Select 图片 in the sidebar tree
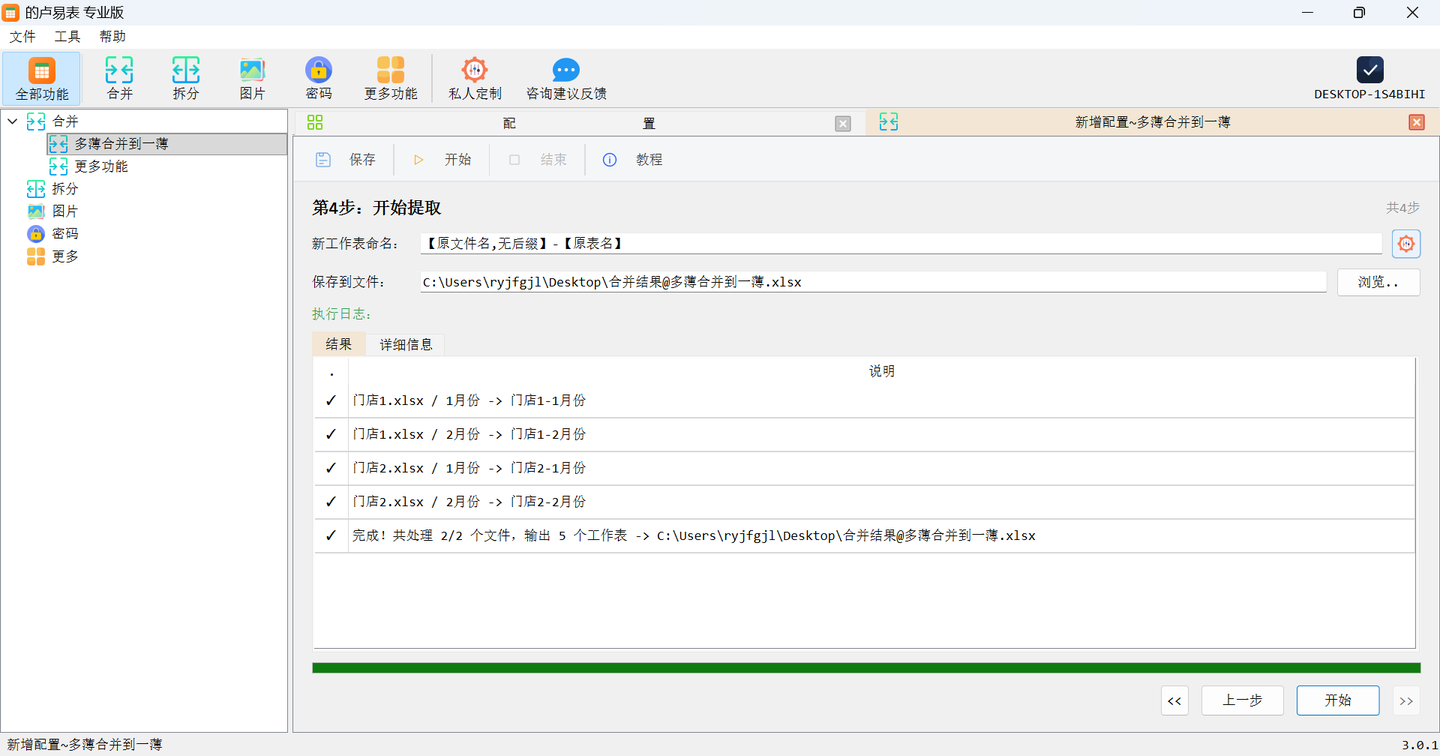The height and width of the screenshot is (756, 1440). coord(65,211)
